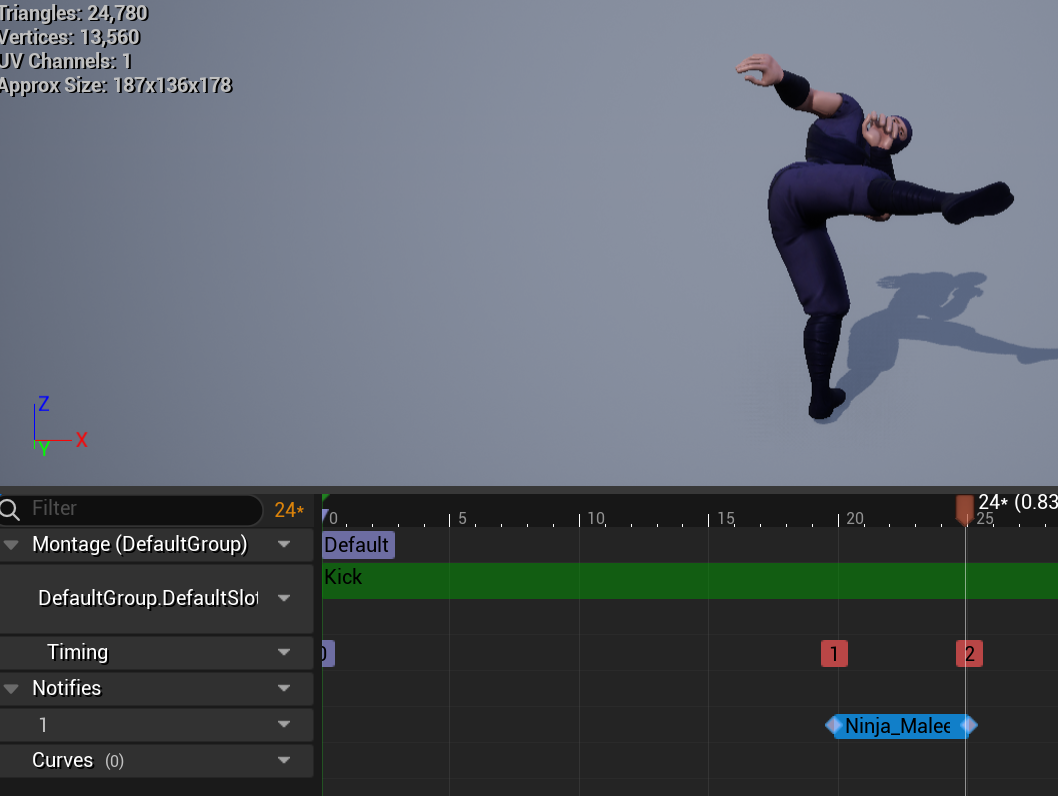Open notify track 1 dropdown arrow

coord(284,725)
